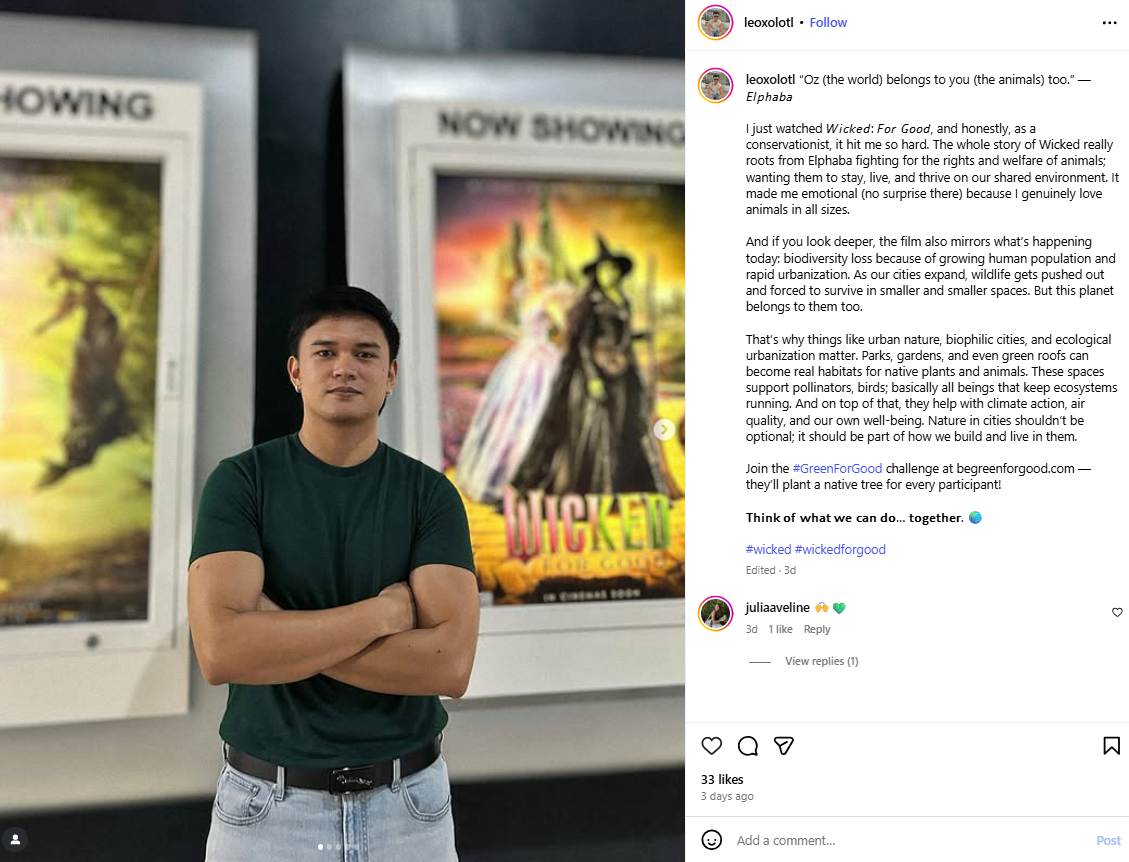The height and width of the screenshot is (862, 1129).
Task: Open the #GreenForGood hashtag
Action: pos(837,469)
